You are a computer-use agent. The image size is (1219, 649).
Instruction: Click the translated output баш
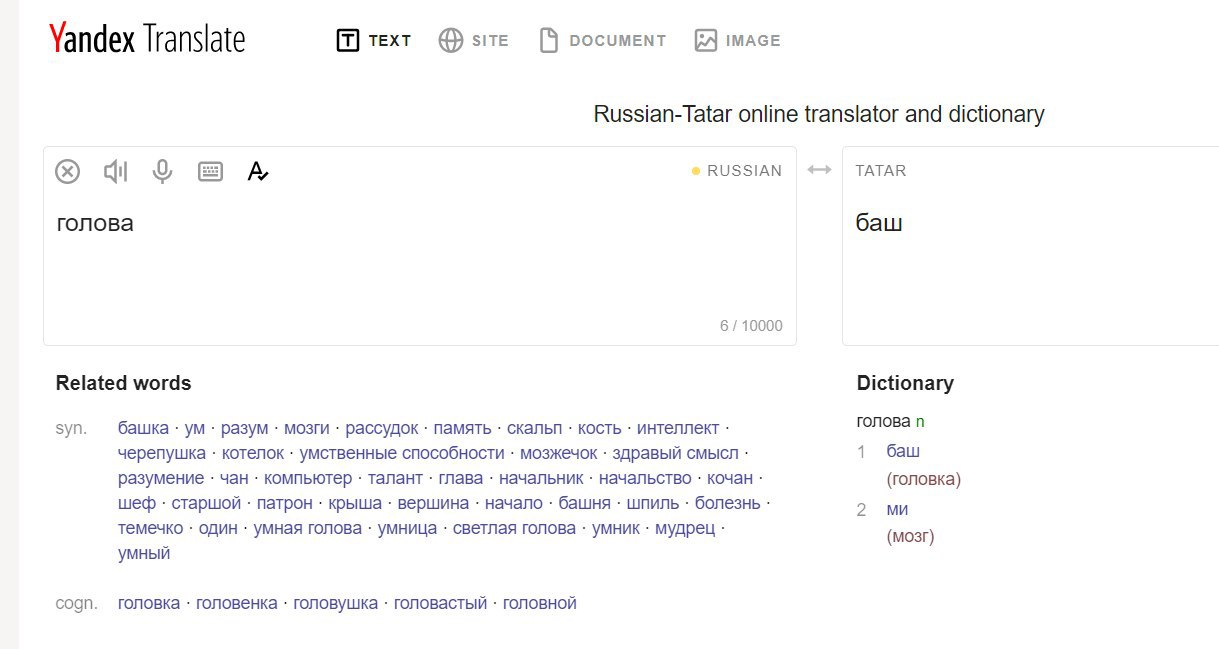(879, 222)
